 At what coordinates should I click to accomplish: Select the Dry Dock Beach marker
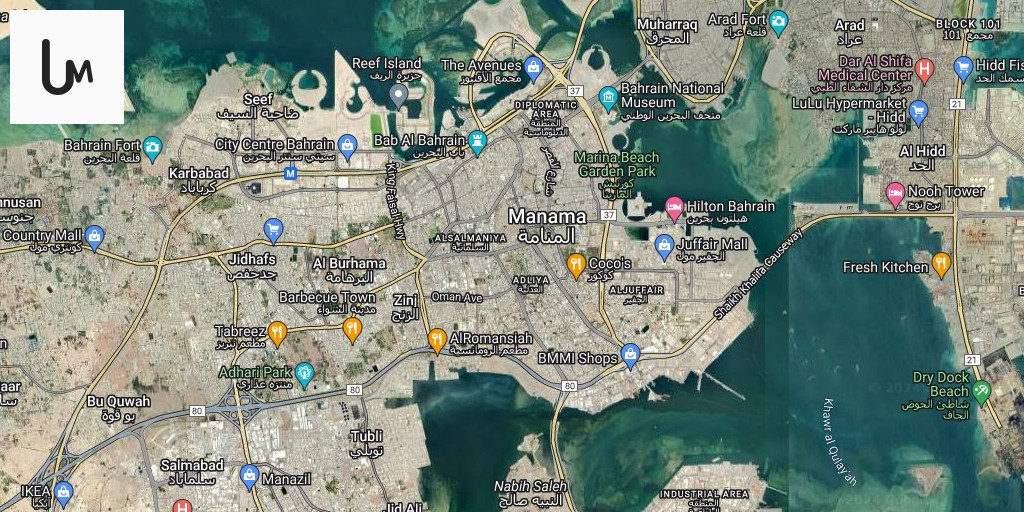pos(982,391)
